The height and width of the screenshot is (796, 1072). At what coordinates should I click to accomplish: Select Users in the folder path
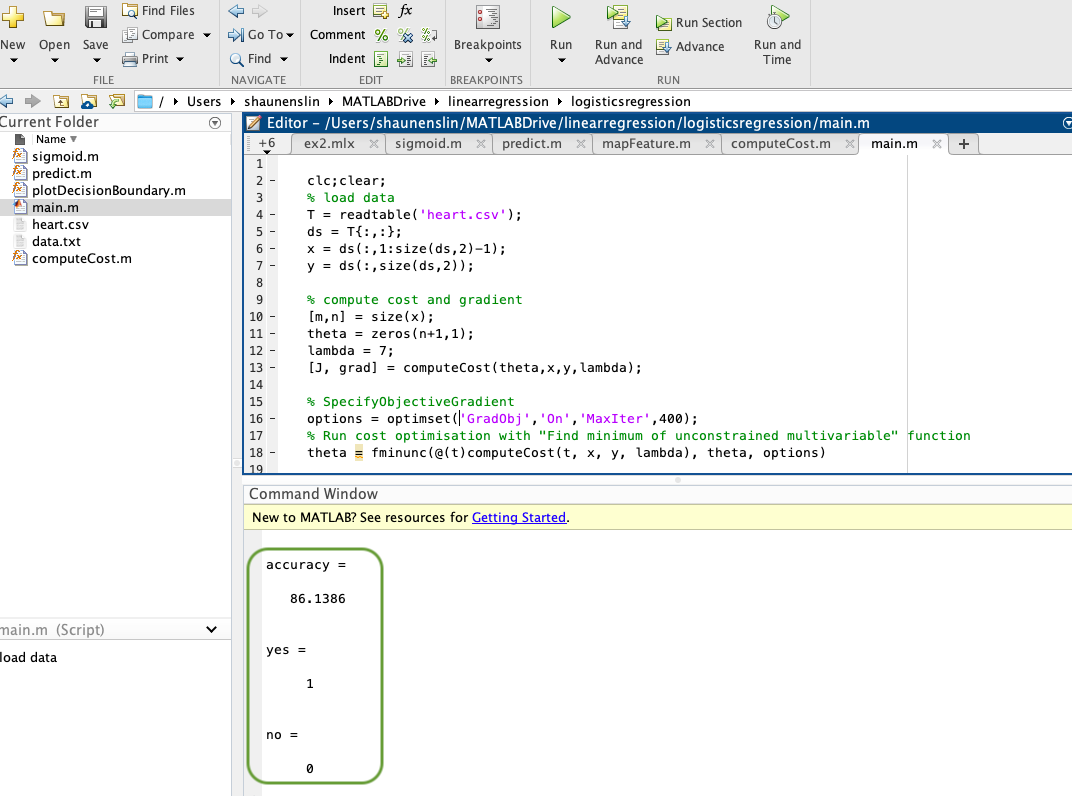point(204,101)
